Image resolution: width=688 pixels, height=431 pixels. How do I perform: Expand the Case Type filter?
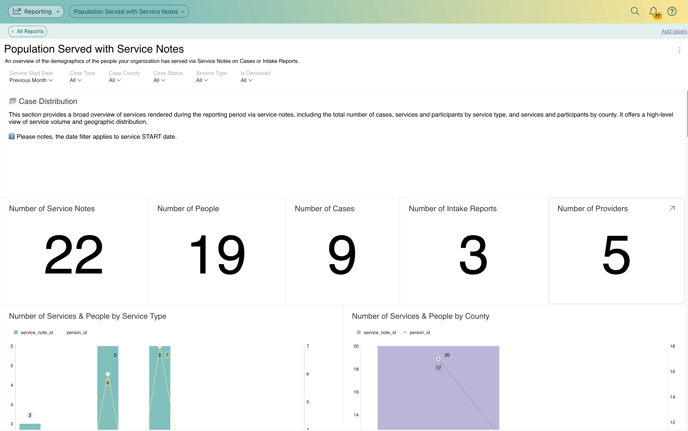pyautogui.click(x=76, y=80)
